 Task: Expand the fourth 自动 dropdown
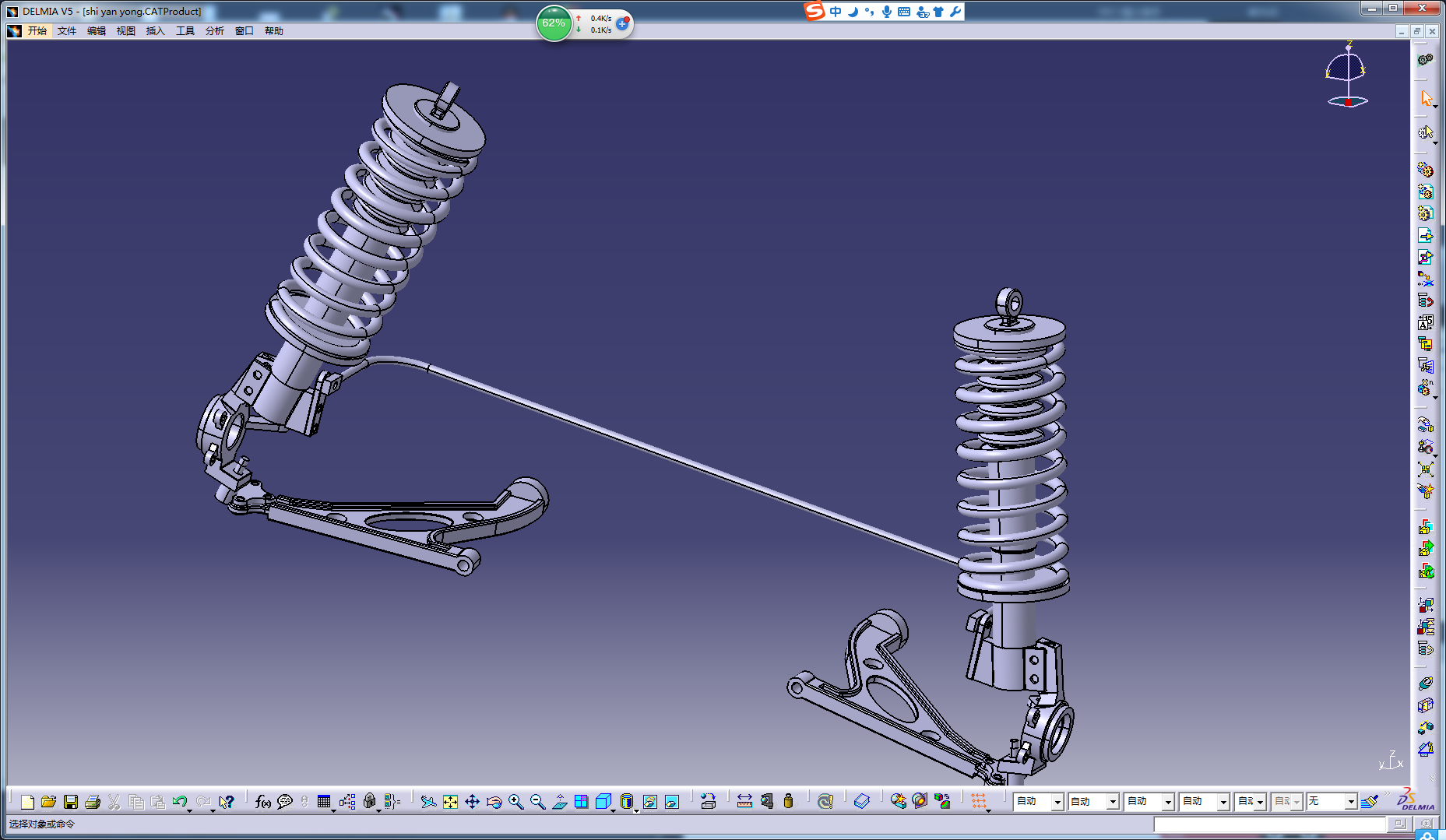[x=1223, y=802]
